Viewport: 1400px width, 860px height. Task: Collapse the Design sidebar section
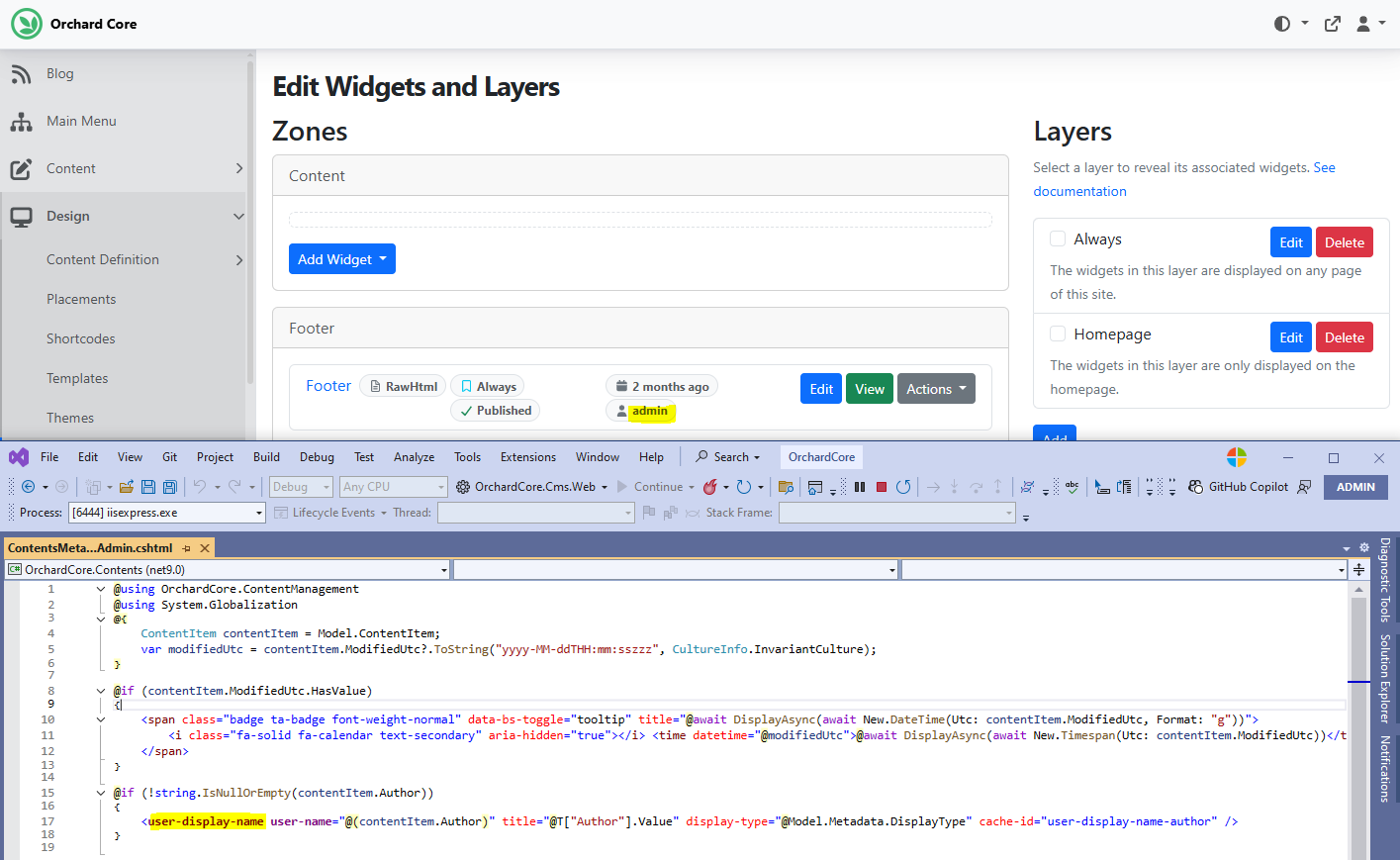238,217
